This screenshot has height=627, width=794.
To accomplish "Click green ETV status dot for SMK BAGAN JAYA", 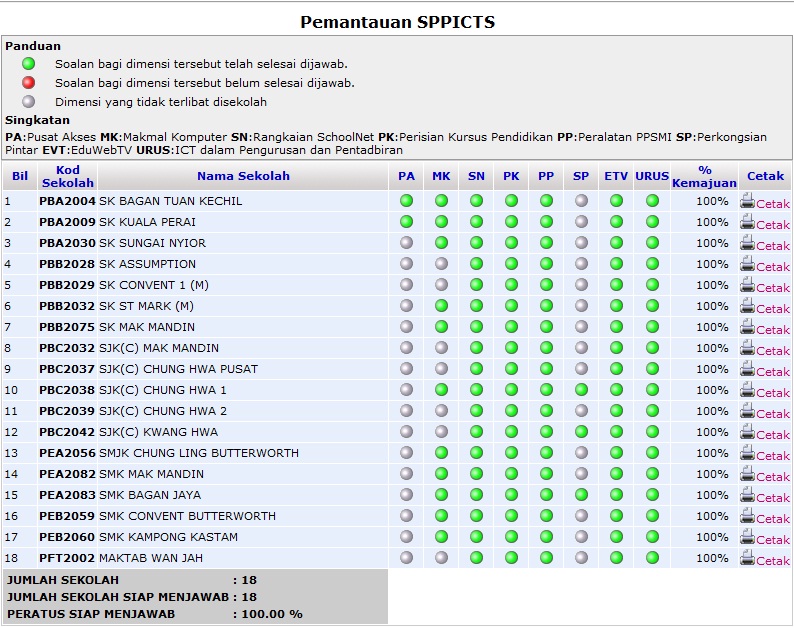I will click(616, 495).
